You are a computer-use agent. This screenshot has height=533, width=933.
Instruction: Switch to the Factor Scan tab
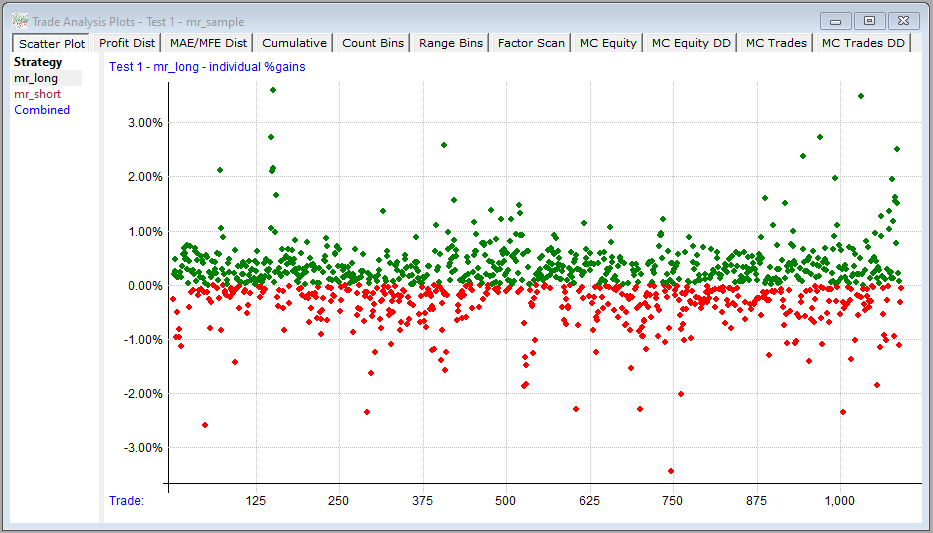[531, 43]
